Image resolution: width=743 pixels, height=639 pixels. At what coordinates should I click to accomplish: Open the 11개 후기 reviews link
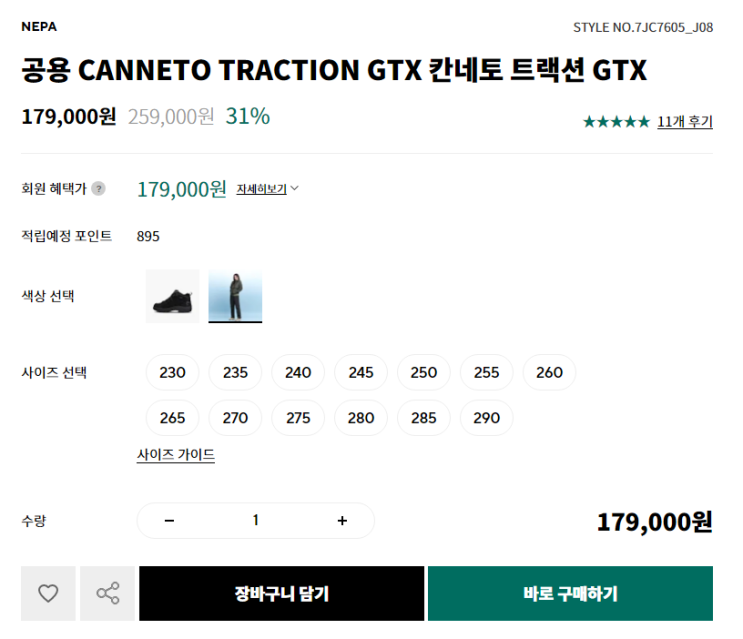tap(685, 122)
